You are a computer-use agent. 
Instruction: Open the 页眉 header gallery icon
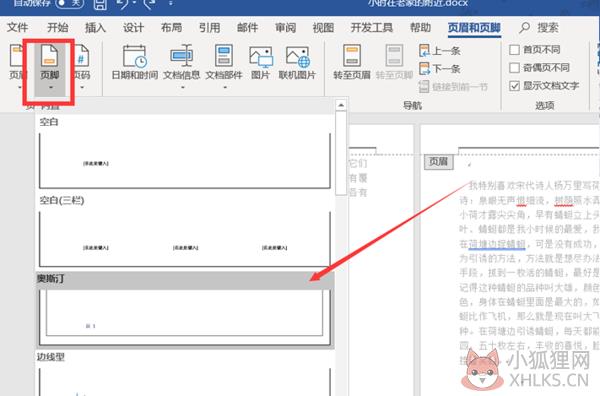pyautogui.click(x=16, y=55)
